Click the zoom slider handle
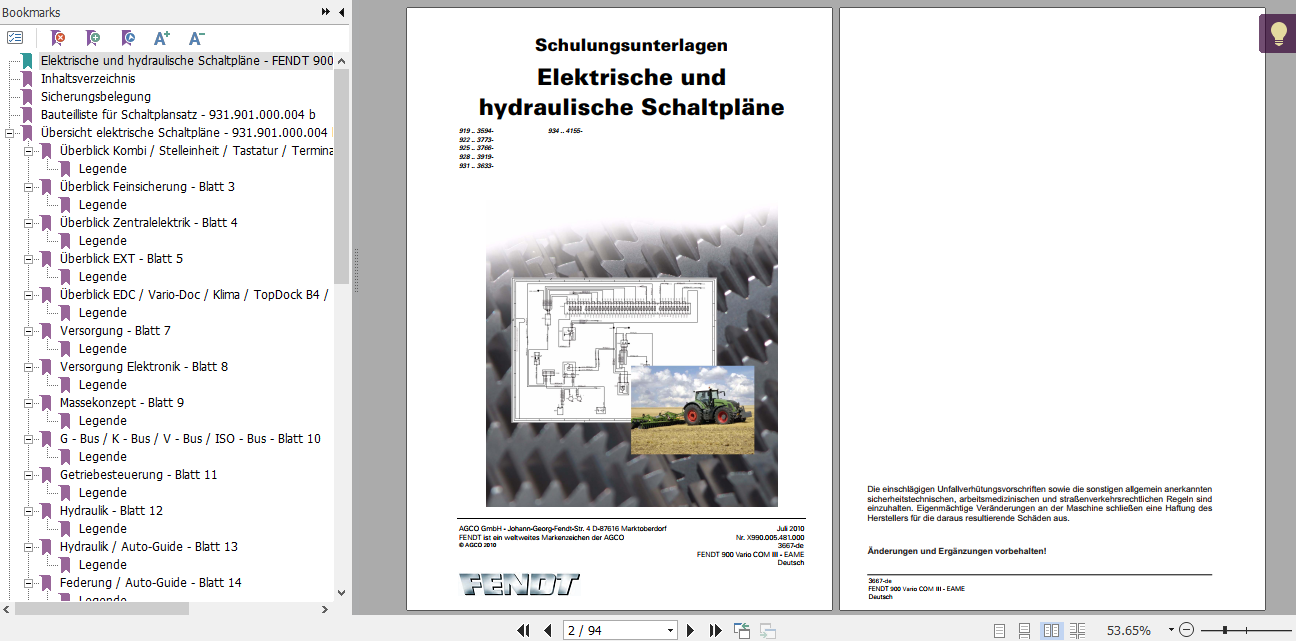Viewport: 1296px width, 641px height. click(x=1225, y=630)
